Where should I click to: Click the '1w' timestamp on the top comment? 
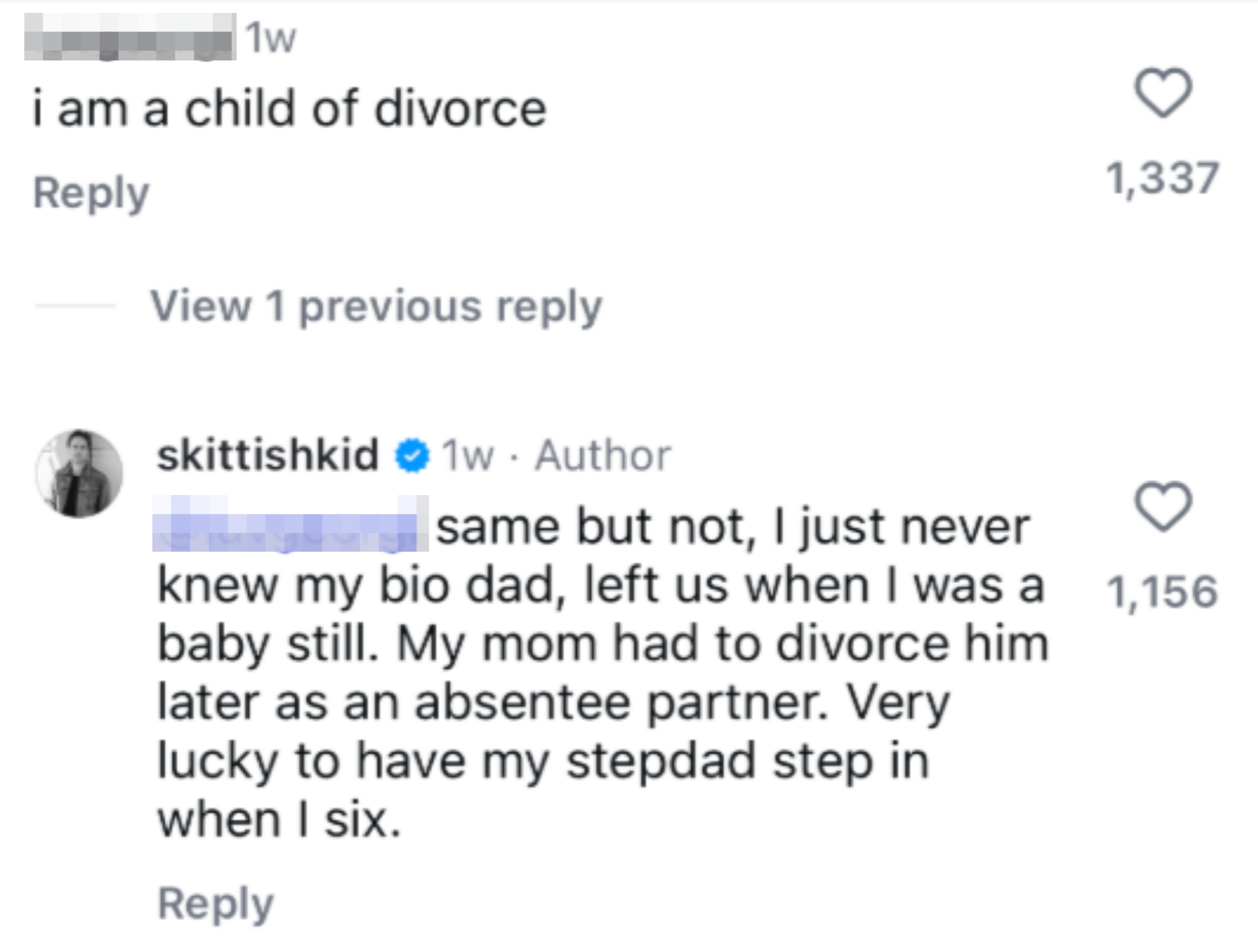(x=271, y=39)
